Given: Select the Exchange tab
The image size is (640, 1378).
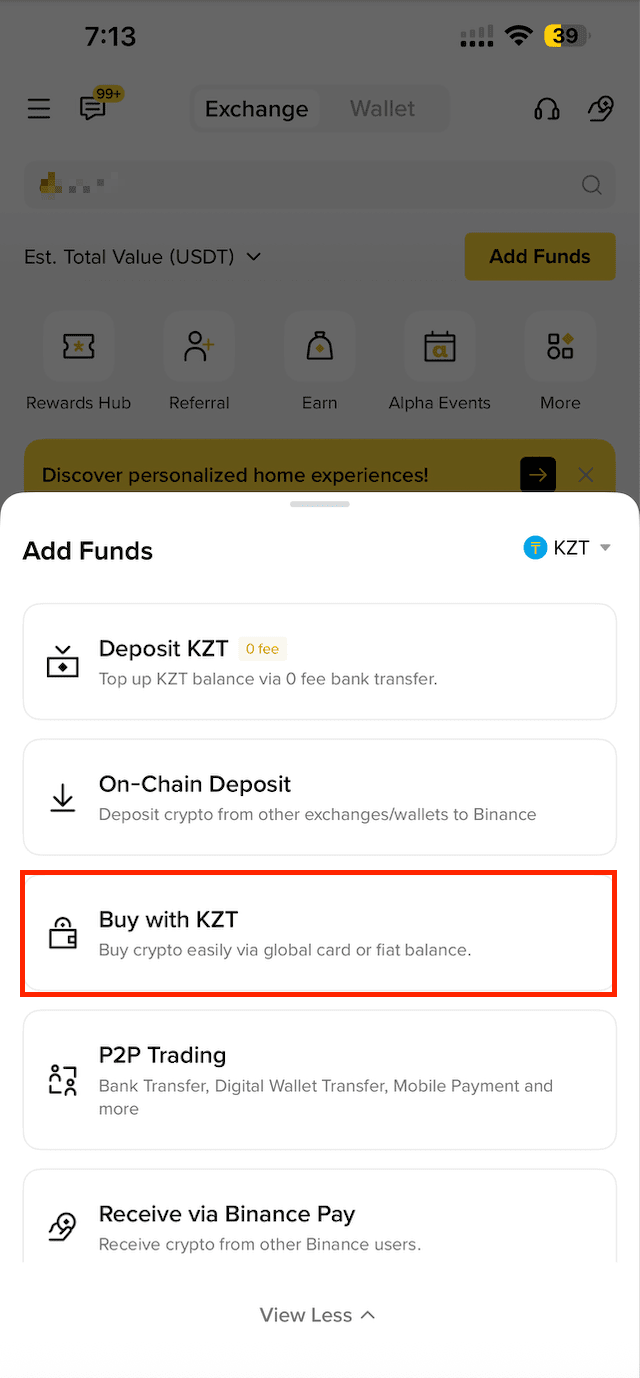Looking at the screenshot, I should pyautogui.click(x=256, y=109).
